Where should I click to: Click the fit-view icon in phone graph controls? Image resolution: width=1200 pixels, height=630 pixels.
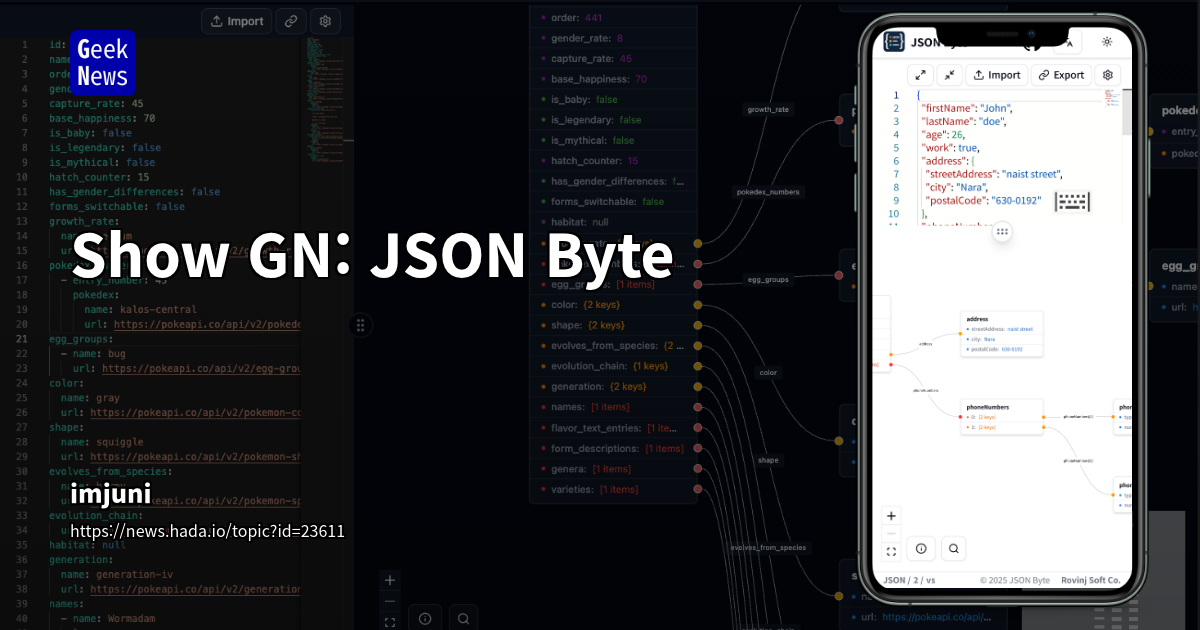click(x=891, y=551)
